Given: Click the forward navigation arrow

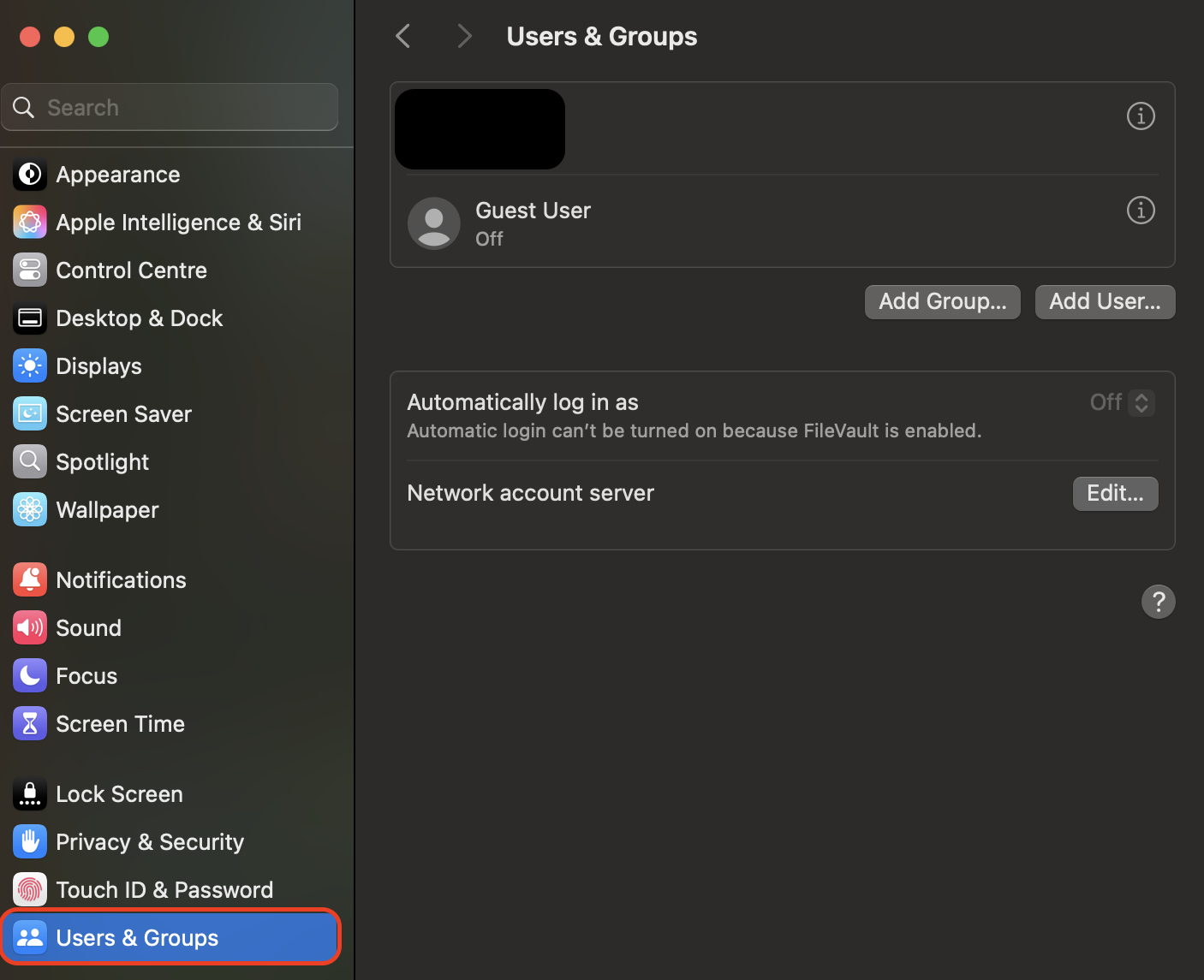Looking at the screenshot, I should [x=464, y=36].
